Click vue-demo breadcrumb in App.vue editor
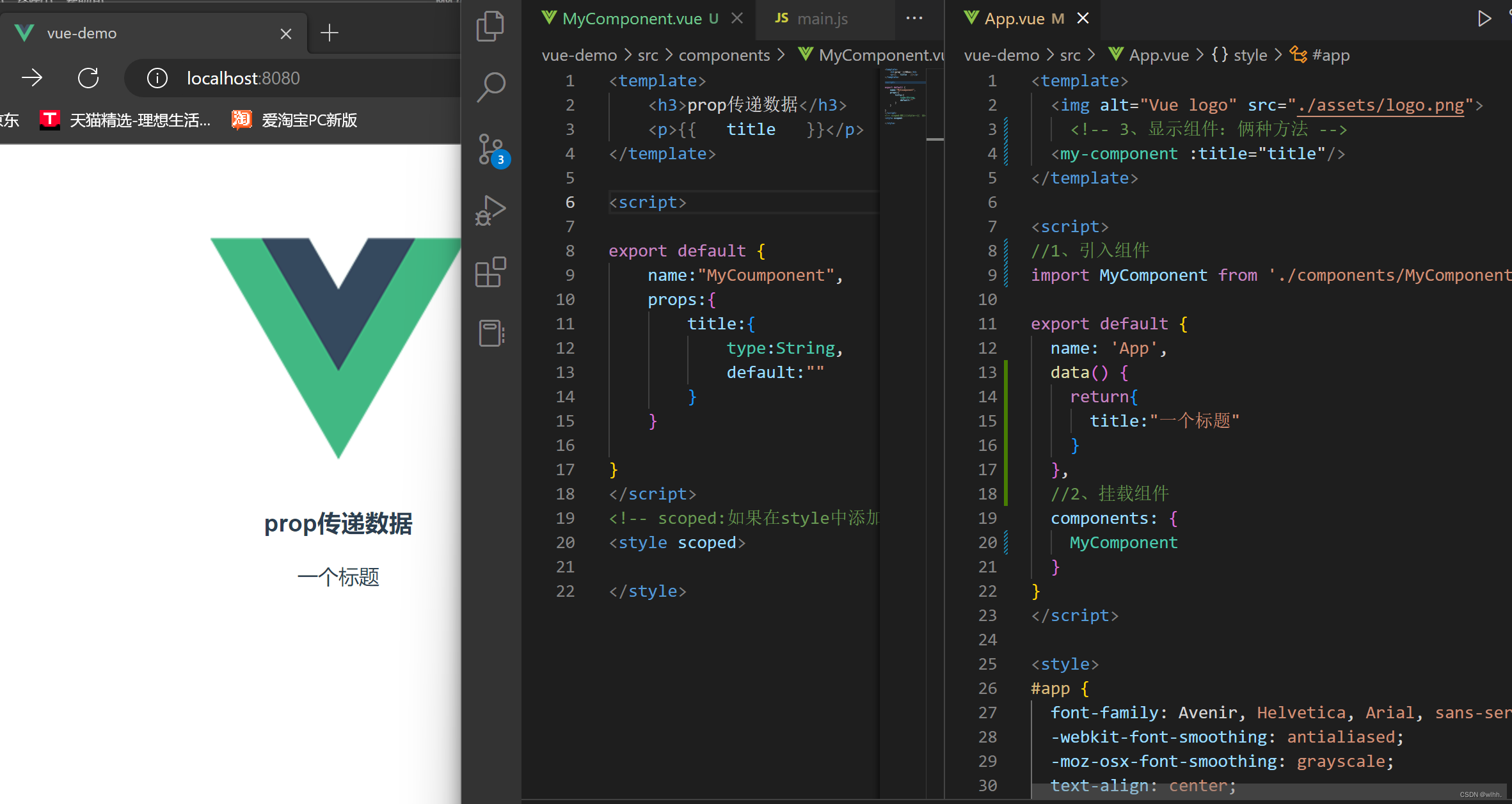1512x804 pixels. click(1001, 55)
